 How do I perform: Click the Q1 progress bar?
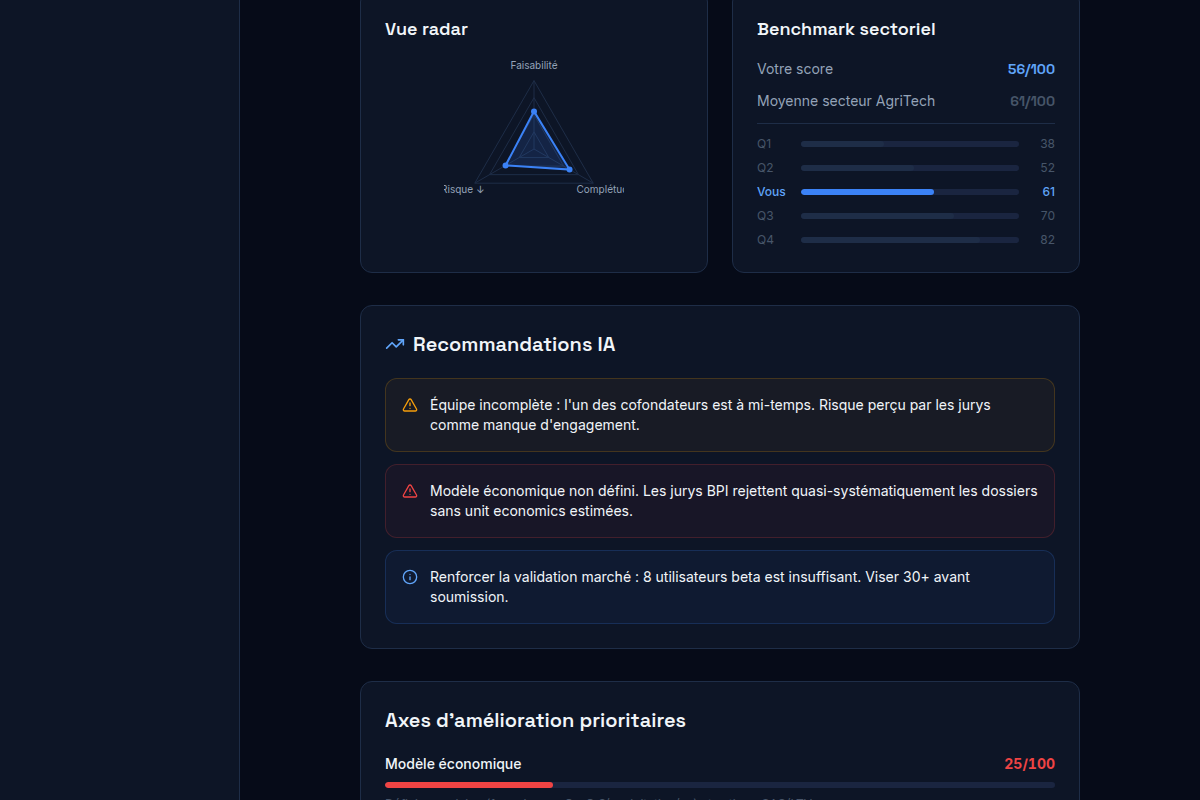(x=910, y=144)
